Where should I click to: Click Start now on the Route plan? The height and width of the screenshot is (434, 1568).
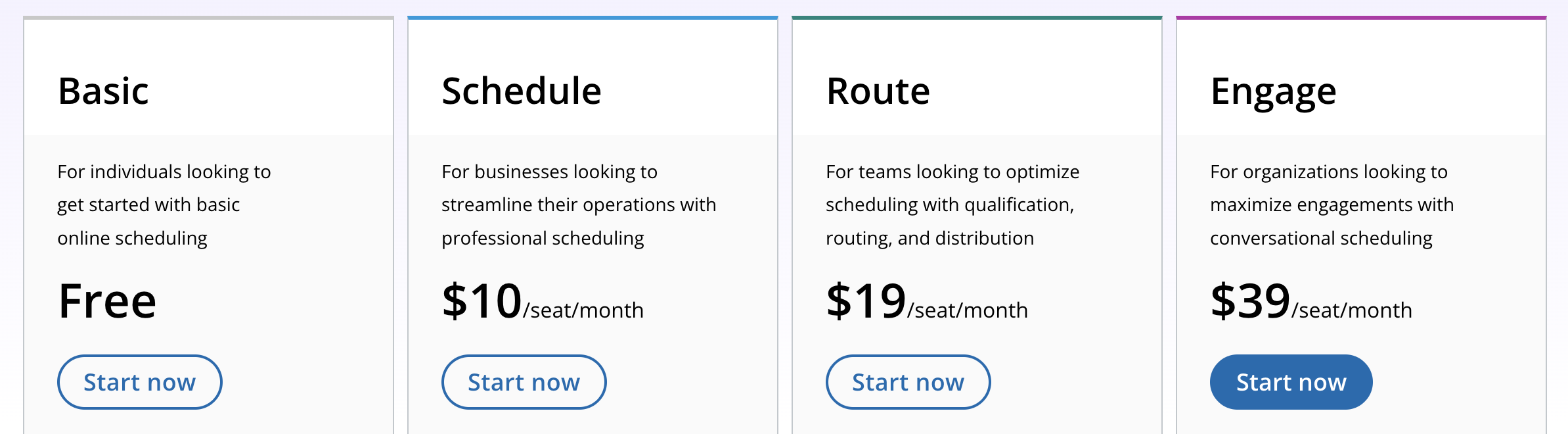(908, 381)
